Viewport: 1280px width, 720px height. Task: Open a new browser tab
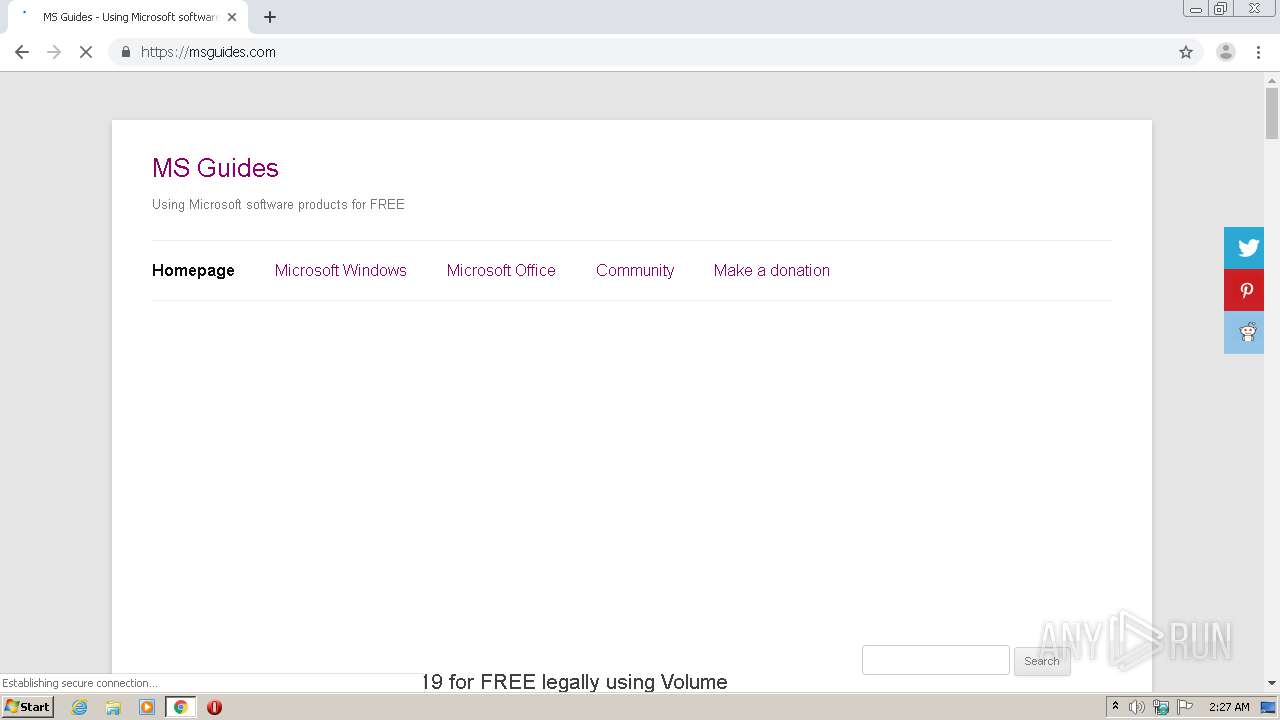coord(270,17)
